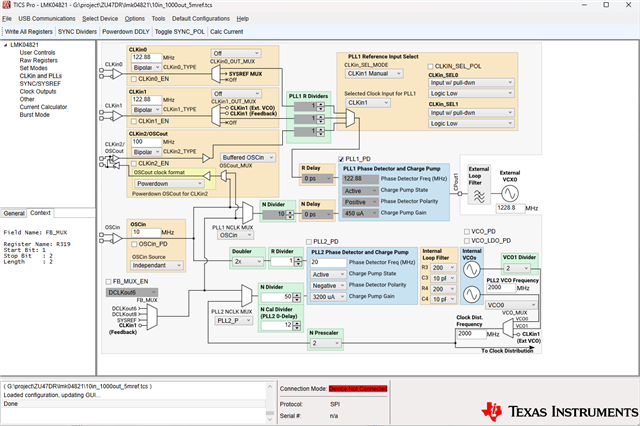Viewport: 640px width, 426px height.
Task: Open the N Prescaler dropdown
Action: click(x=325, y=344)
